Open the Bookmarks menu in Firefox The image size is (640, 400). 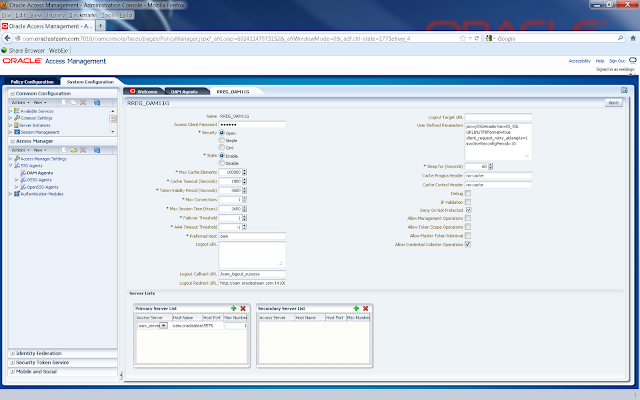[83, 15]
